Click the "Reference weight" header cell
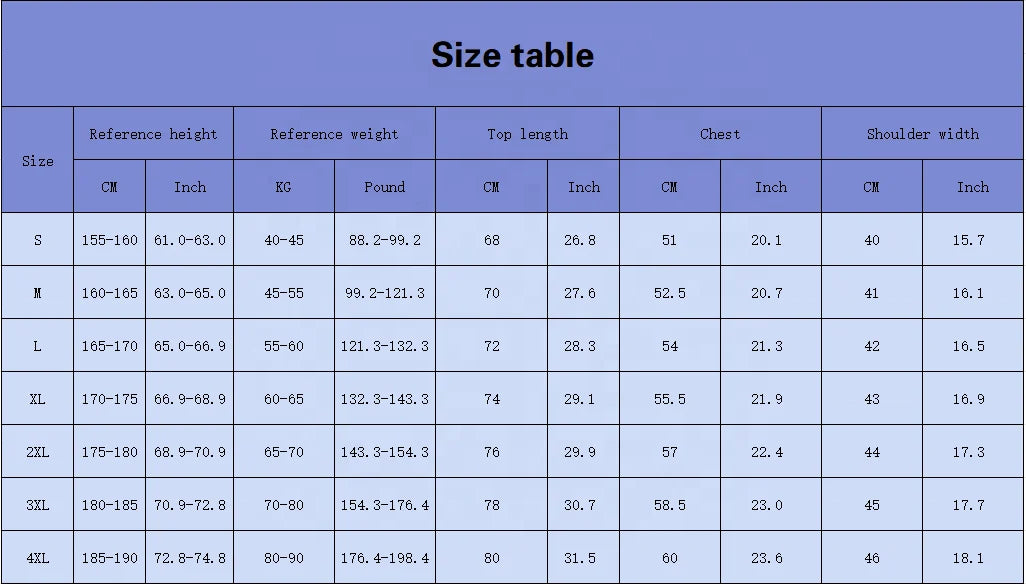 coord(334,134)
